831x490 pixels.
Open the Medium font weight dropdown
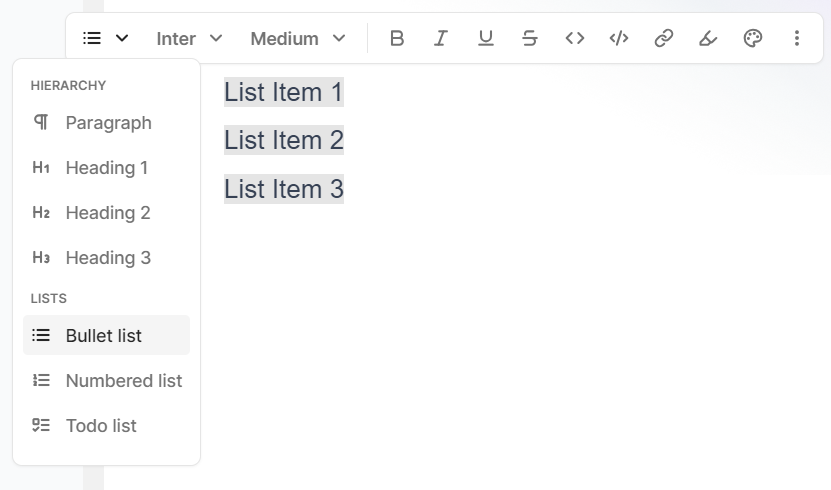pos(297,38)
